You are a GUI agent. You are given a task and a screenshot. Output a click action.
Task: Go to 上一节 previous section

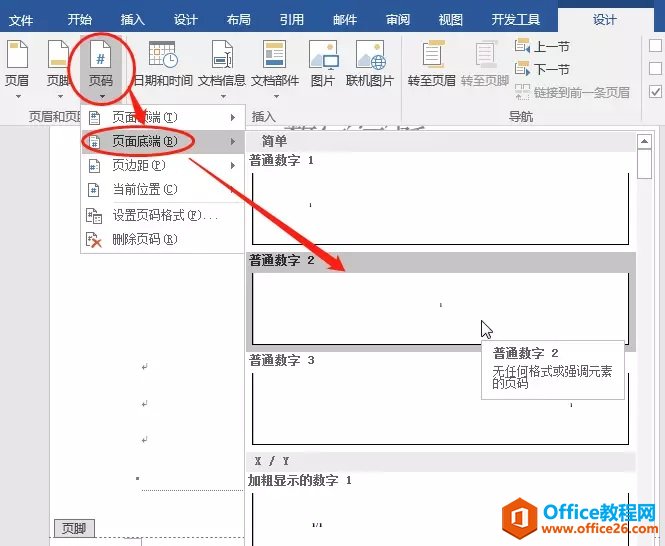coord(542,46)
